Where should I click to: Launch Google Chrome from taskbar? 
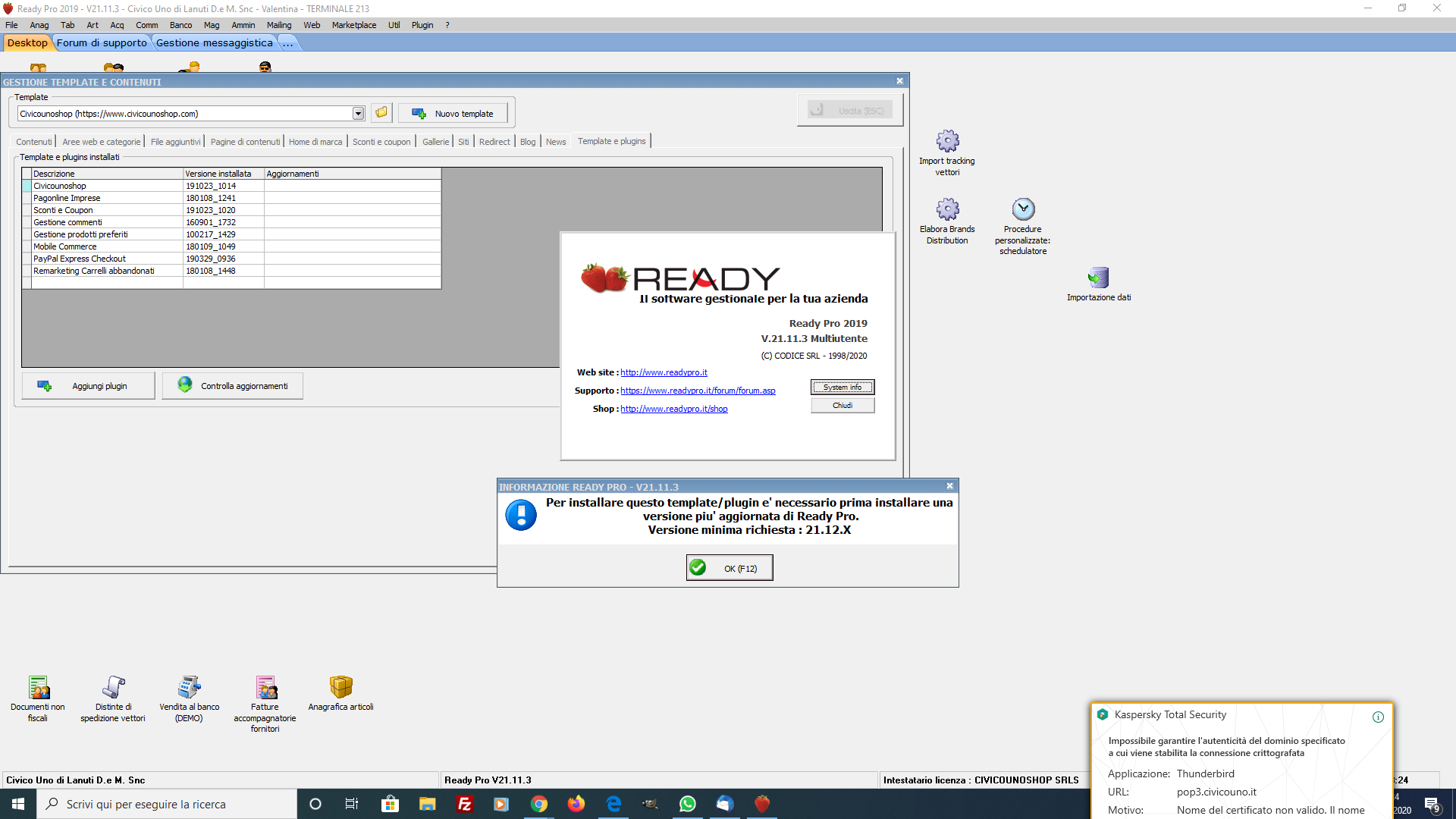pyautogui.click(x=539, y=804)
